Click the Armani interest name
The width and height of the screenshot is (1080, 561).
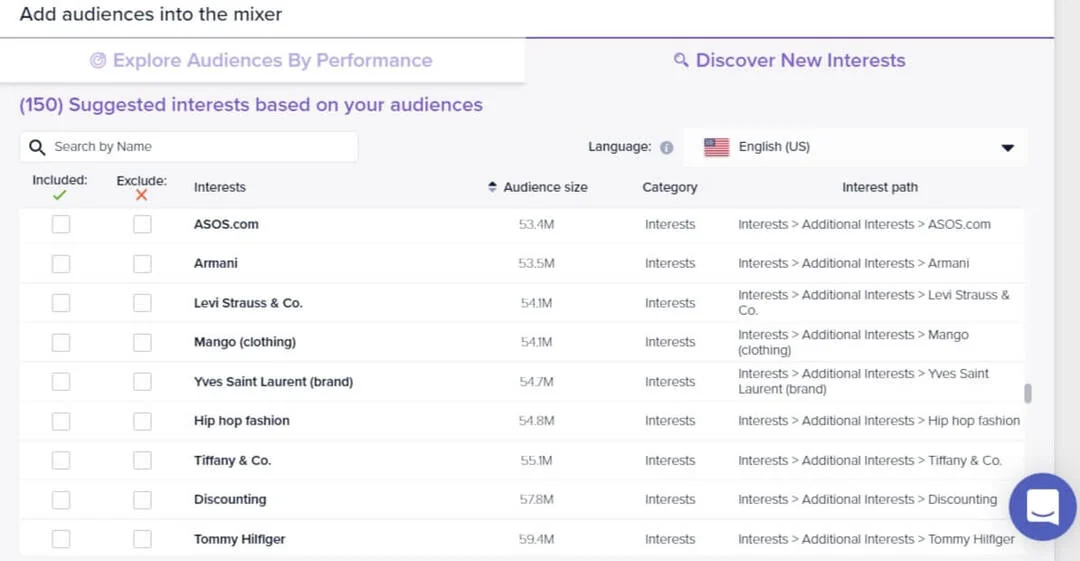[x=216, y=263]
